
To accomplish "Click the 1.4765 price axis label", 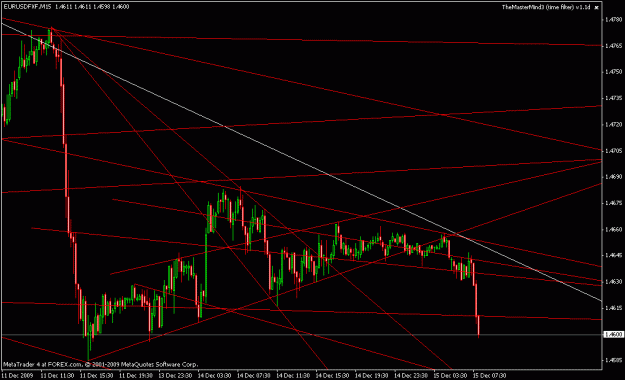I will click(613, 46).
